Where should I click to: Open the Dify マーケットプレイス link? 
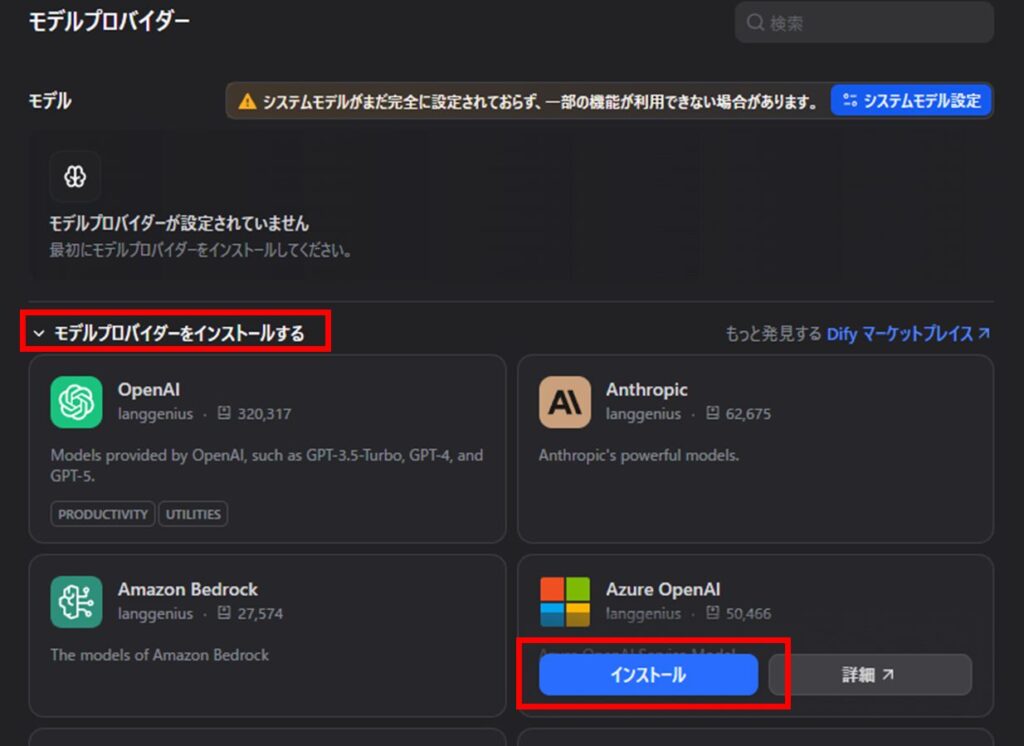click(x=908, y=334)
